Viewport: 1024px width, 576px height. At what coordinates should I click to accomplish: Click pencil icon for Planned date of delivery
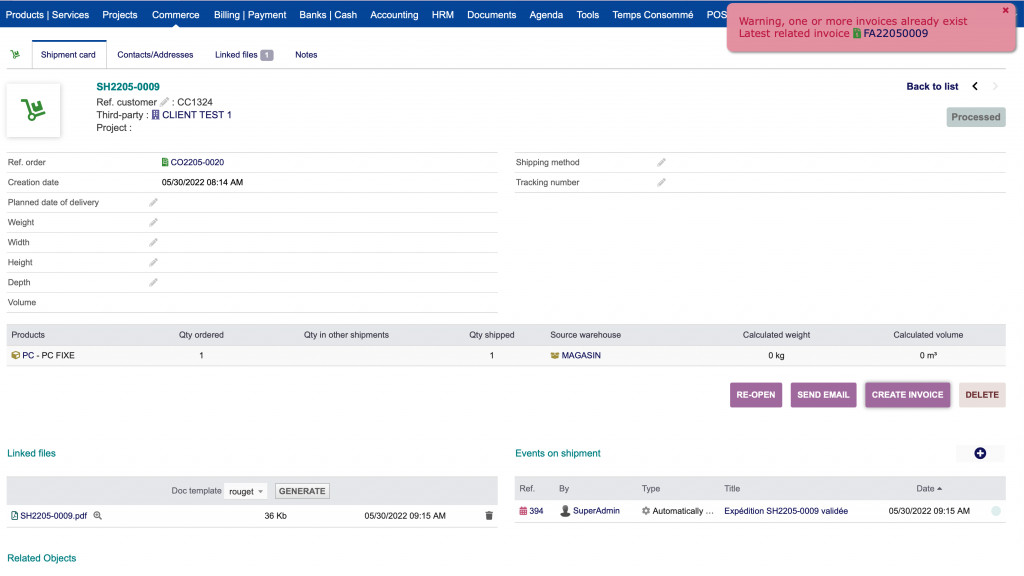click(153, 202)
